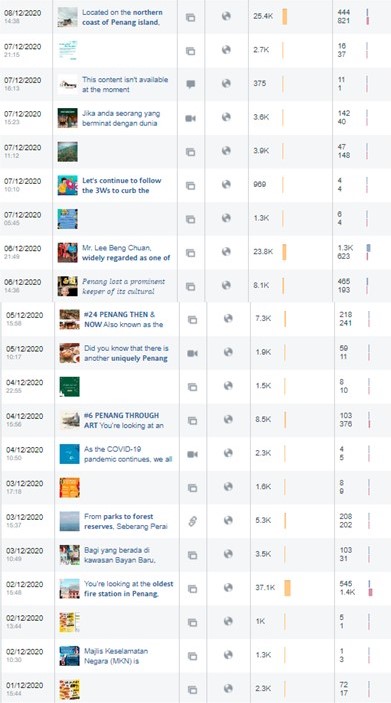
Task: Click photo icon for Mr. Lee Beng Chuan post
Action: 191,253
